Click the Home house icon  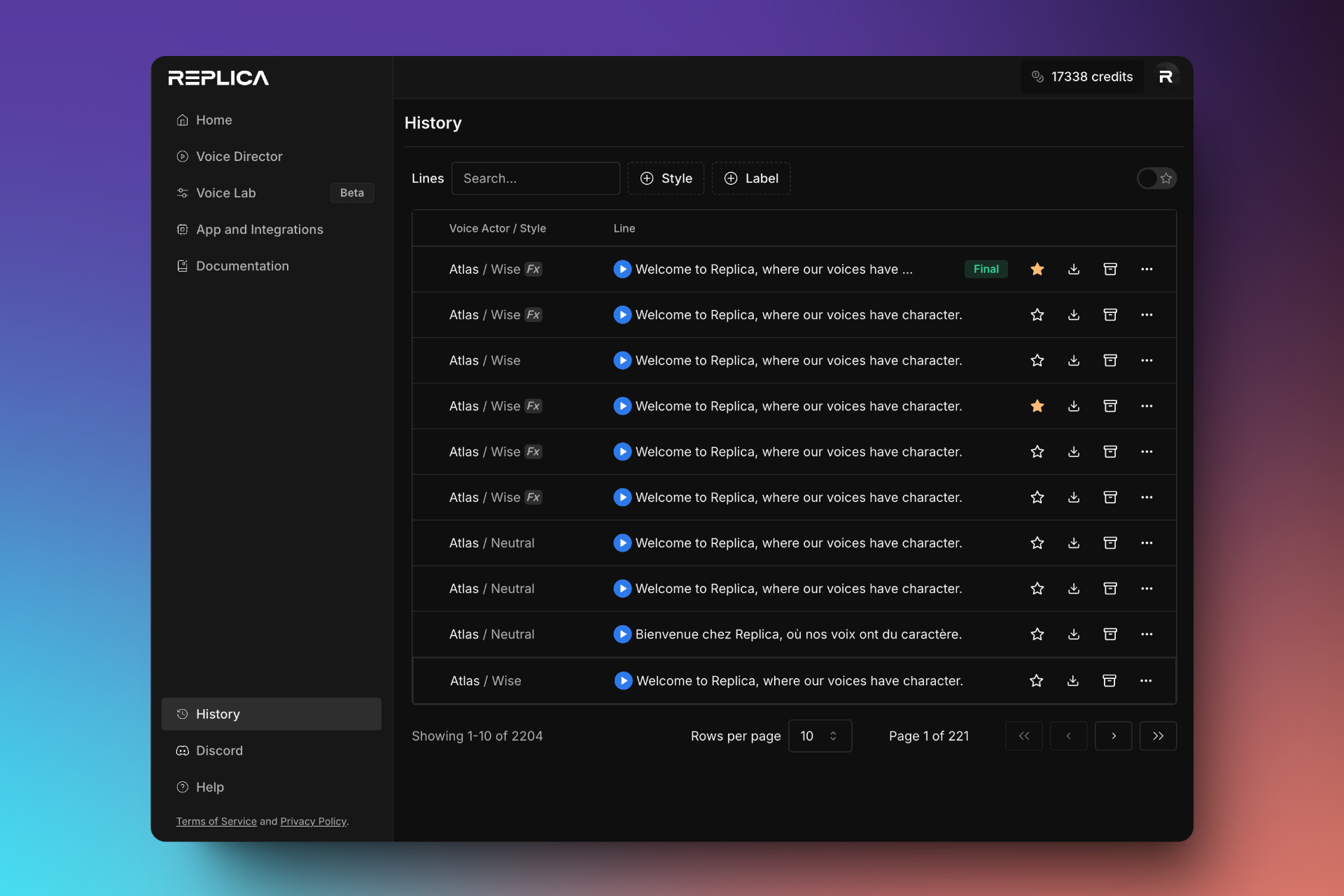point(183,120)
